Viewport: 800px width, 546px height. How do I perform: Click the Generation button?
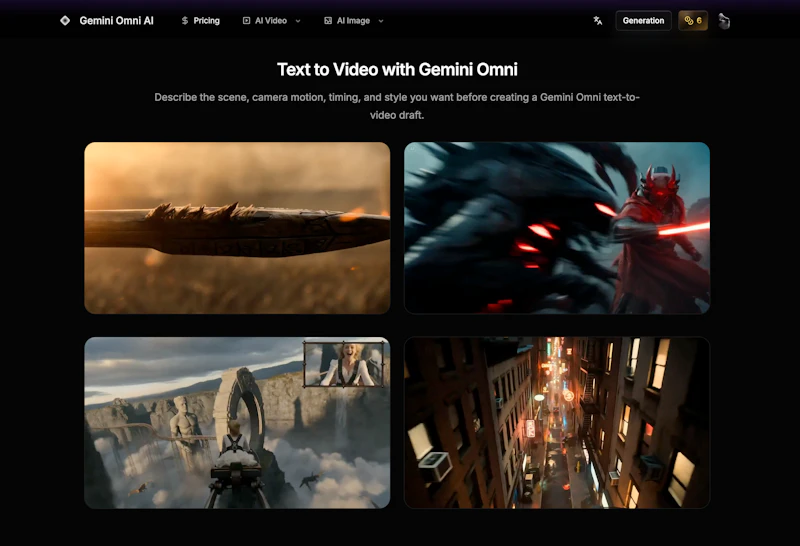[x=643, y=20]
